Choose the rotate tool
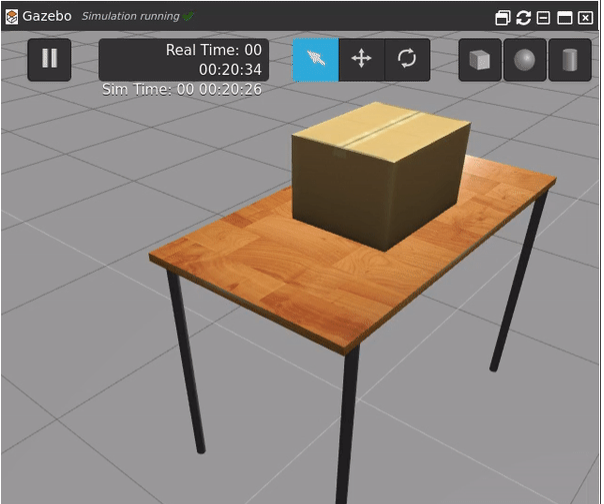 point(407,60)
